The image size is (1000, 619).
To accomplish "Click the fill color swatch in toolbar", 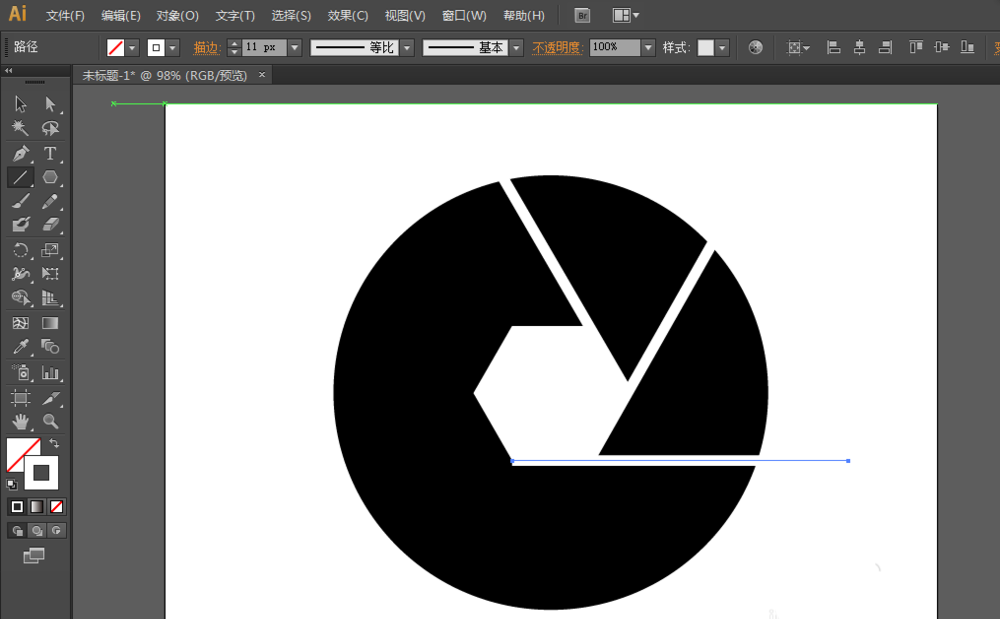I will tap(116, 46).
